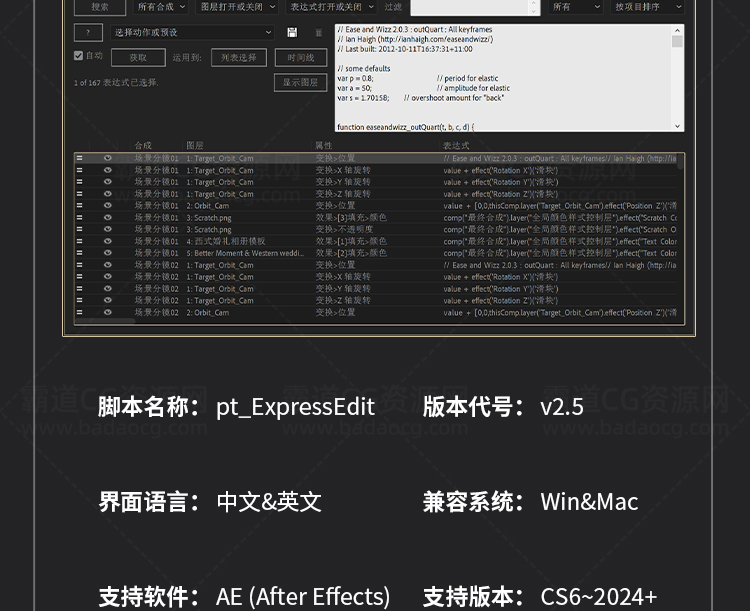The width and height of the screenshot is (750, 611).
Task: Click the ? help button
Action: coord(88,33)
